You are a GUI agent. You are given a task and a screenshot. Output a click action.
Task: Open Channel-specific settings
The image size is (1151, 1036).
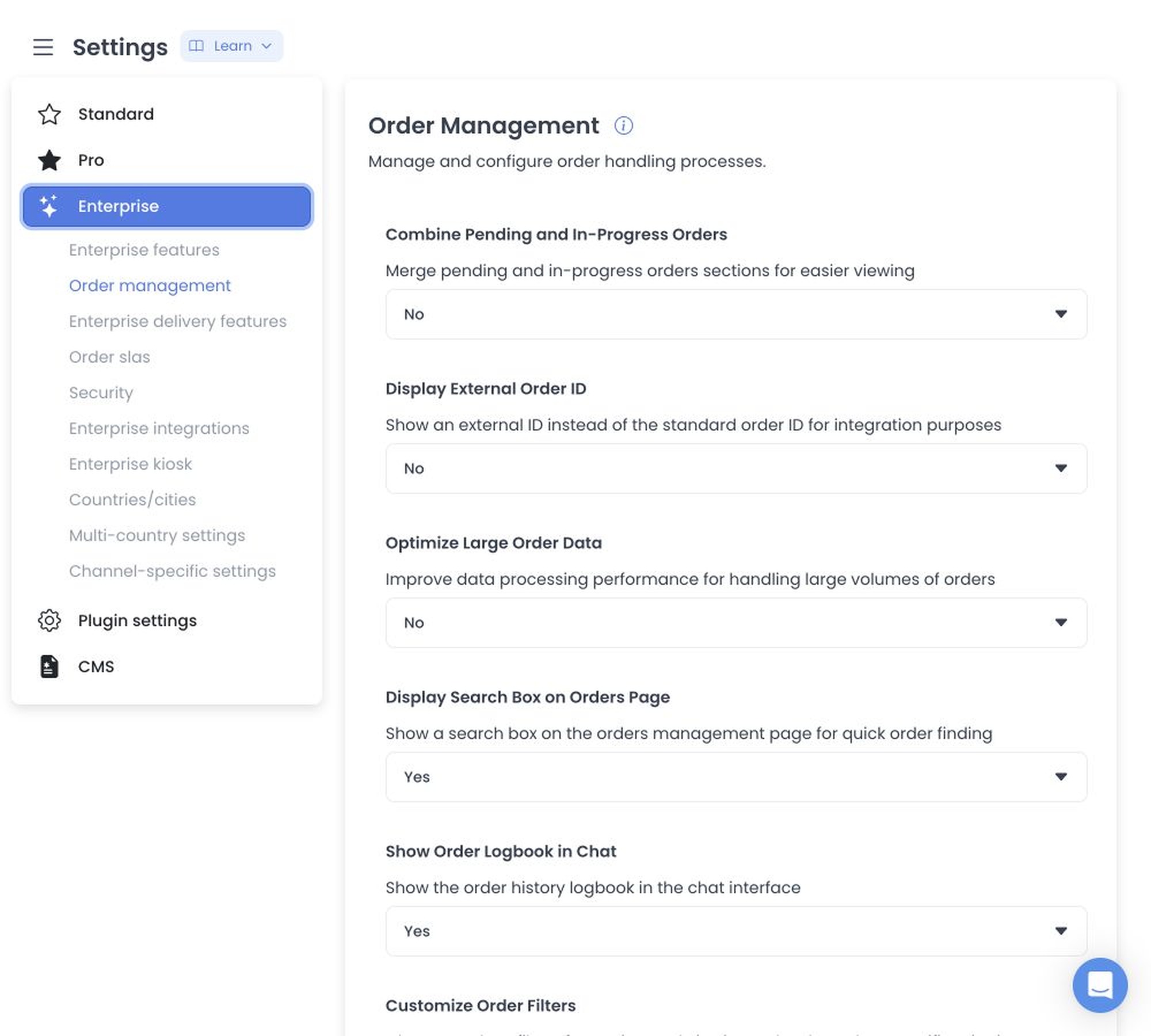point(173,571)
